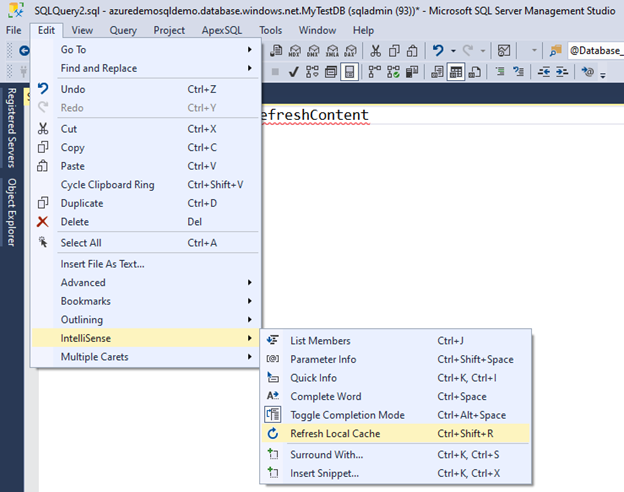Choose Refresh Local Cache from IntelliSense submenu
Image resolution: width=624 pixels, height=492 pixels.
point(396,433)
